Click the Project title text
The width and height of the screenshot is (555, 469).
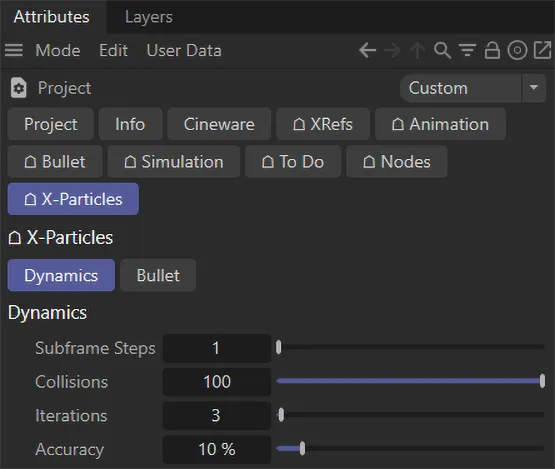64,88
